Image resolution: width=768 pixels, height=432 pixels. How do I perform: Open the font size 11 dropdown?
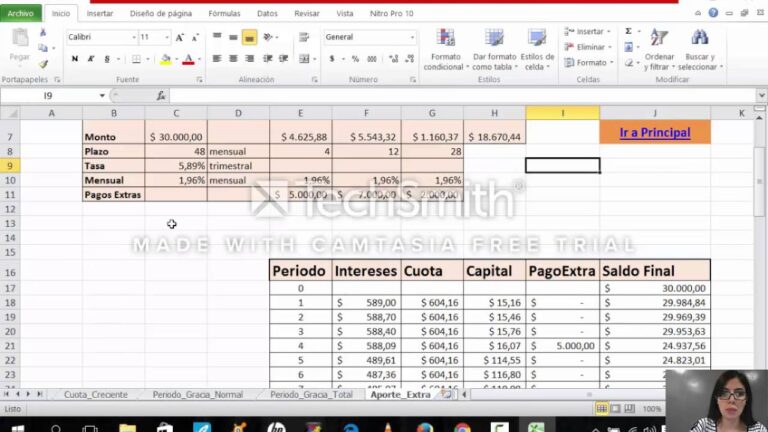[167, 37]
